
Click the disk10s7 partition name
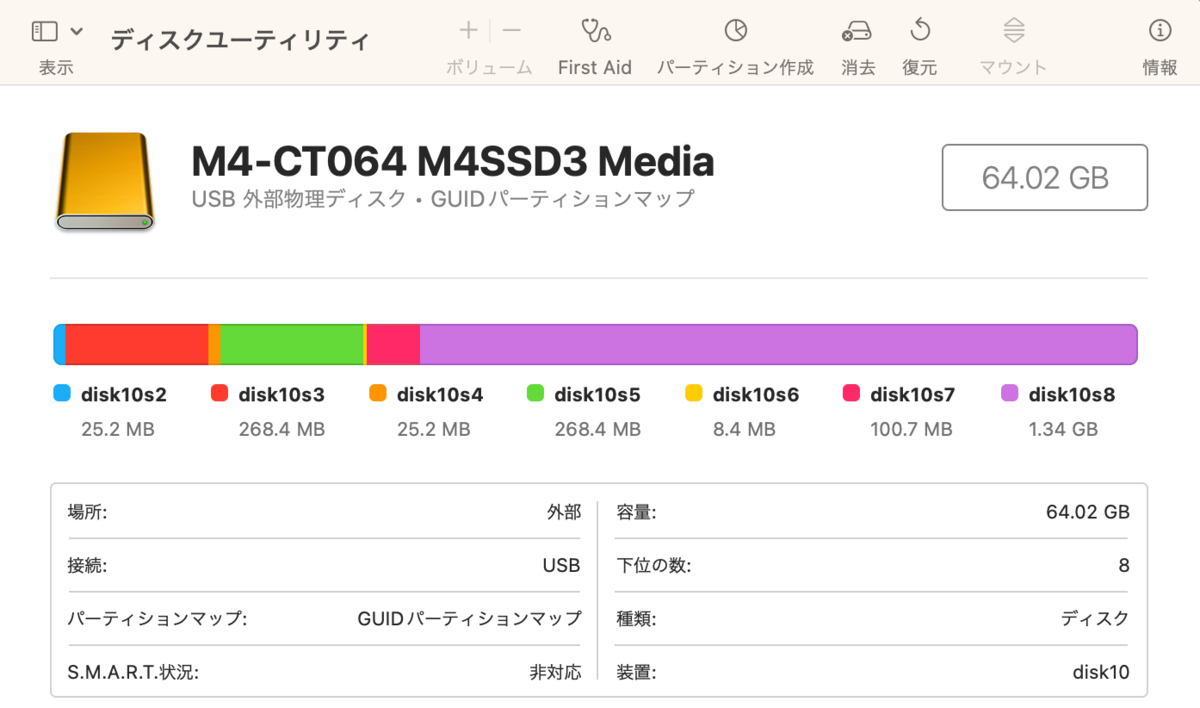point(913,394)
